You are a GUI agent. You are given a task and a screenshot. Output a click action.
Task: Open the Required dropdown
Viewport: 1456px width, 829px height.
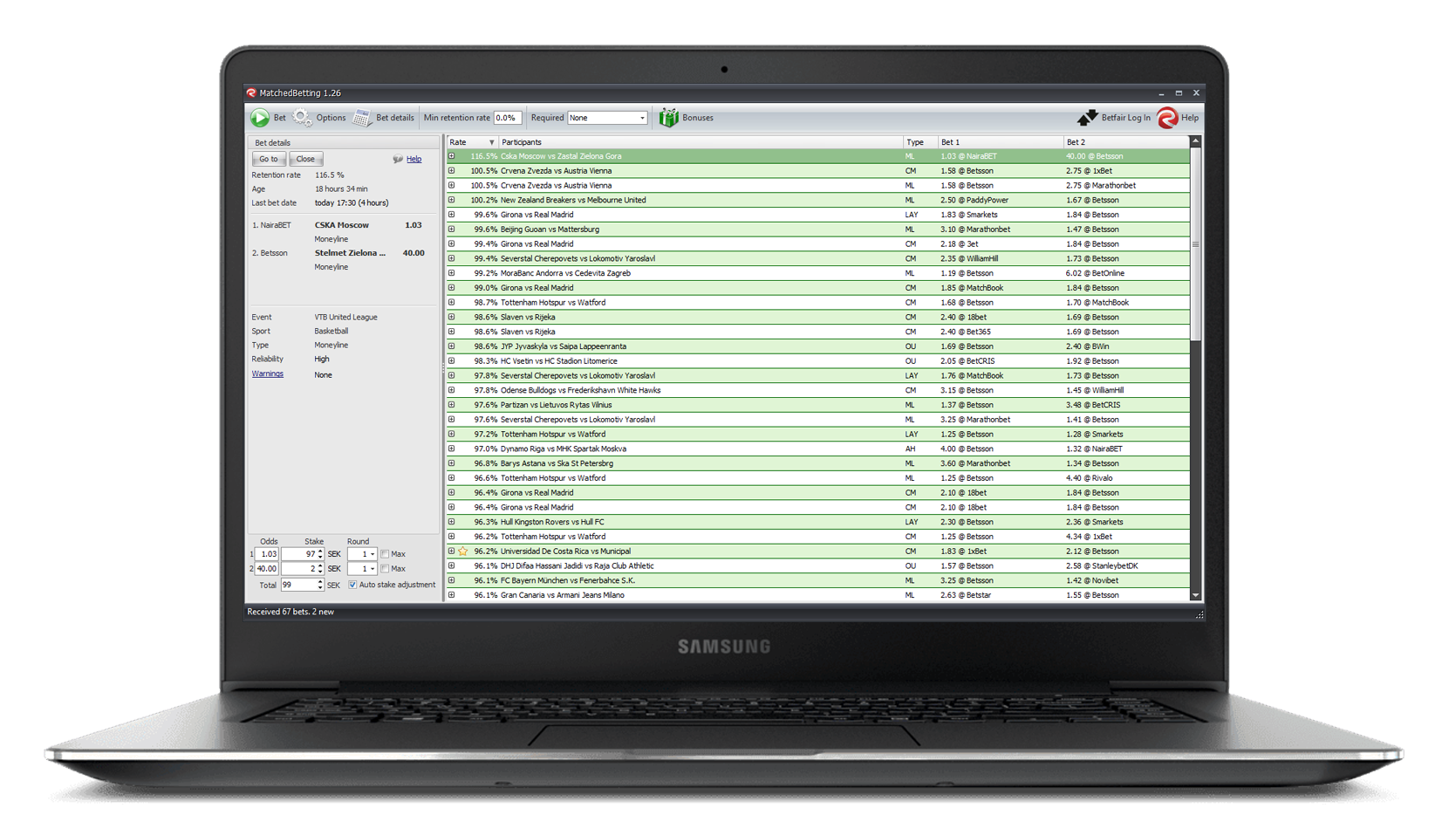[x=642, y=118]
